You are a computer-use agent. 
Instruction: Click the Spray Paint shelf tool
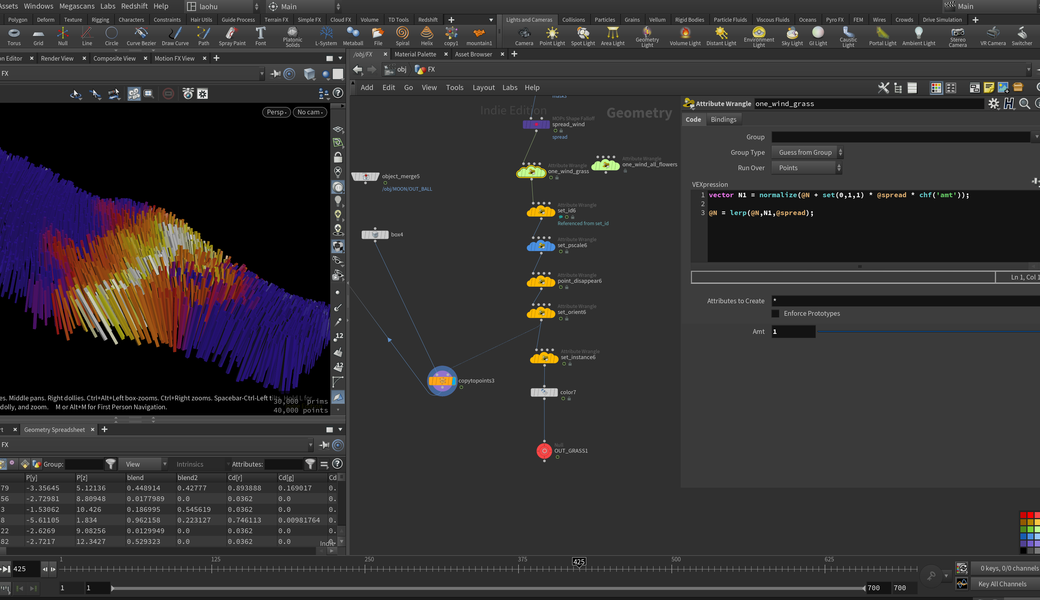click(232, 35)
